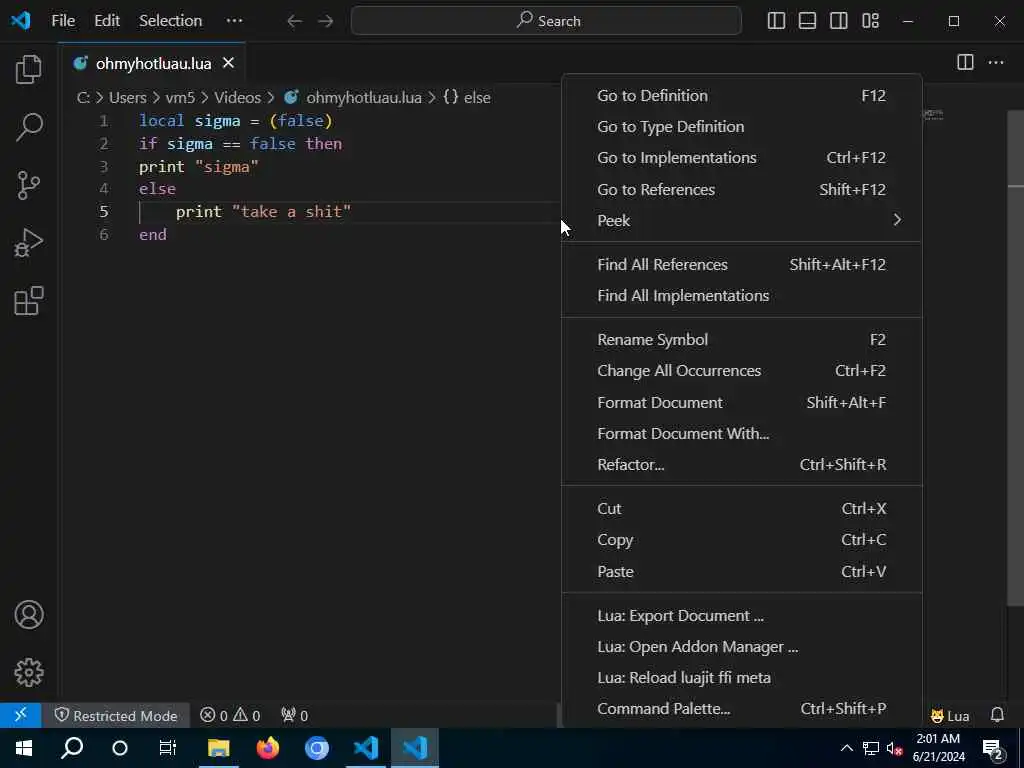1024x768 pixels.
Task: Click the VS Code logo icon
Action: pos(20,20)
